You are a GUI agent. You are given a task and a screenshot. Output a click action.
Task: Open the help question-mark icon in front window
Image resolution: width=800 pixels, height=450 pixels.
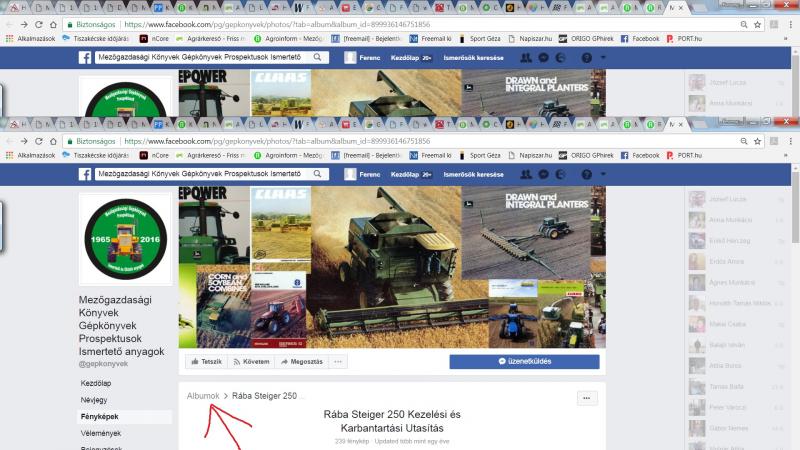[x=587, y=174]
